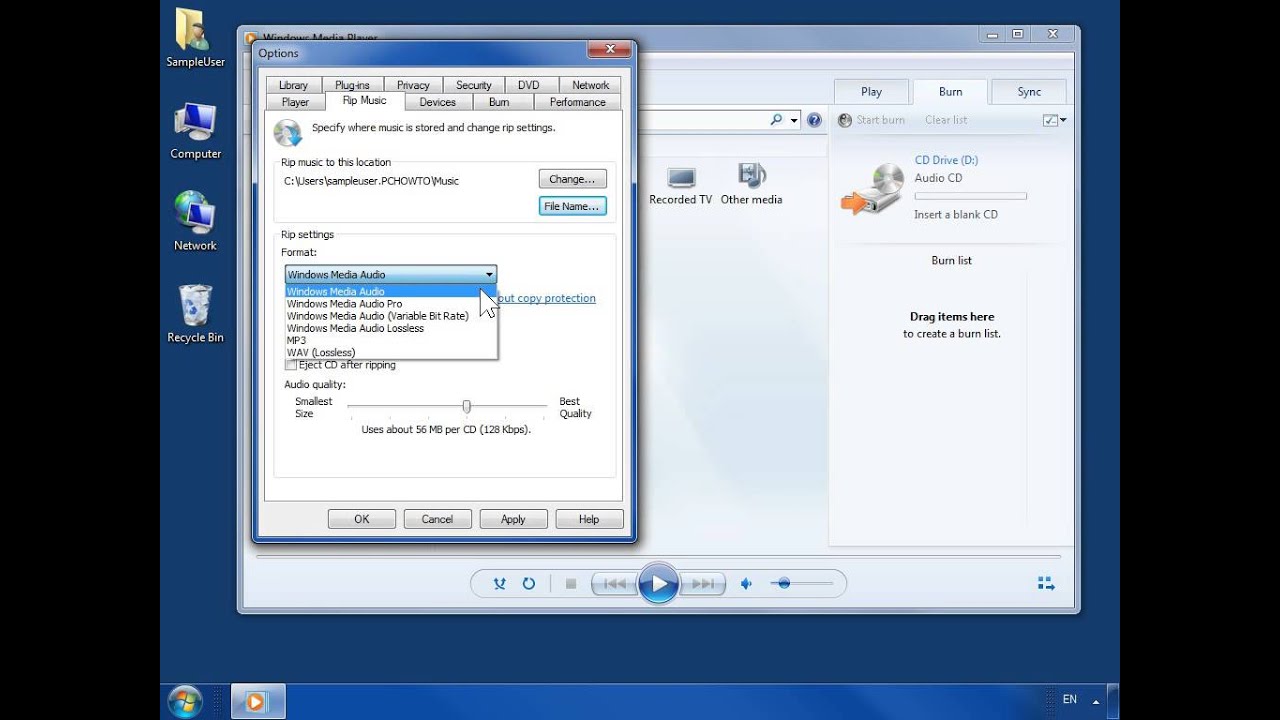Enable Eject CD after ripping checkbox

point(291,365)
